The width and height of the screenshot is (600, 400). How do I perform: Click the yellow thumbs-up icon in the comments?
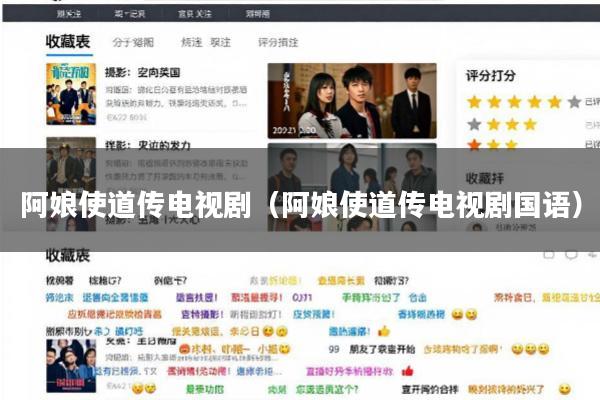point(384,331)
